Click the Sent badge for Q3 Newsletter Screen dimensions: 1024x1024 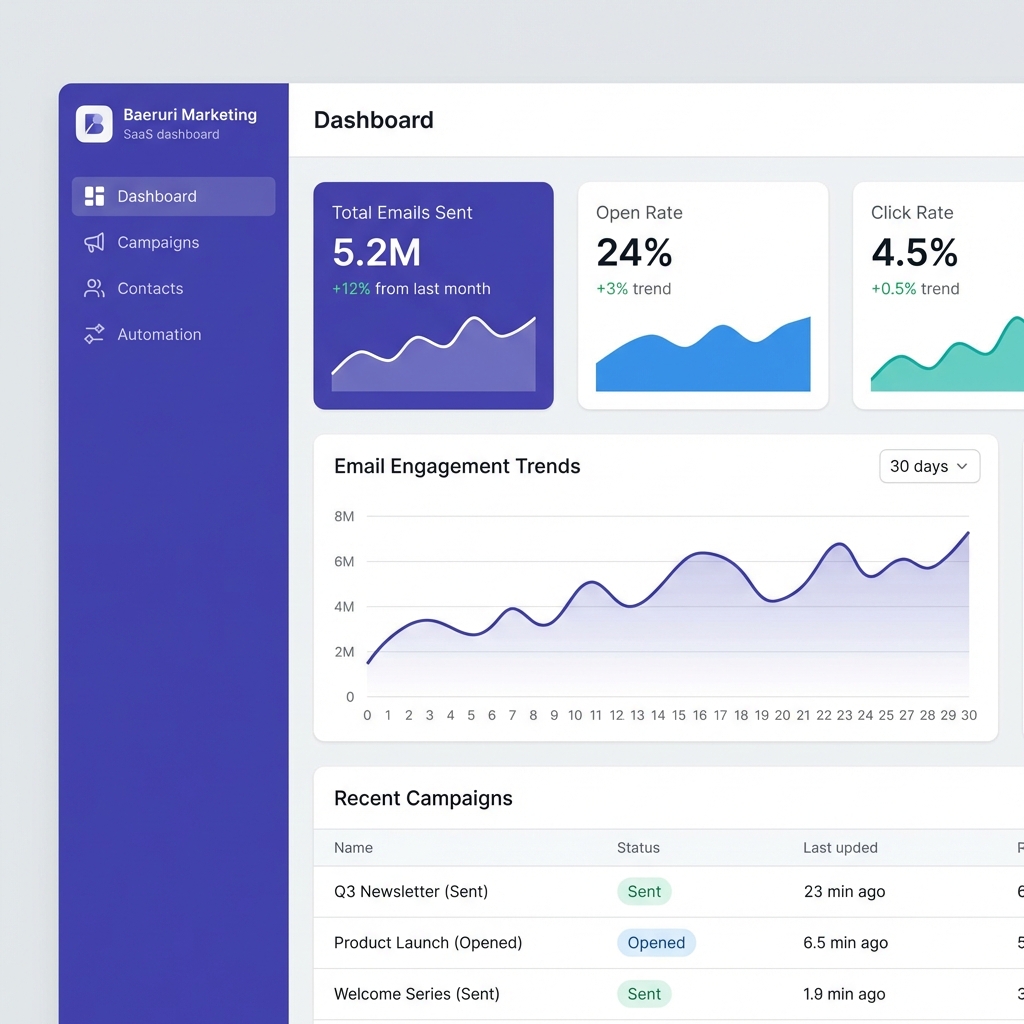[644, 891]
